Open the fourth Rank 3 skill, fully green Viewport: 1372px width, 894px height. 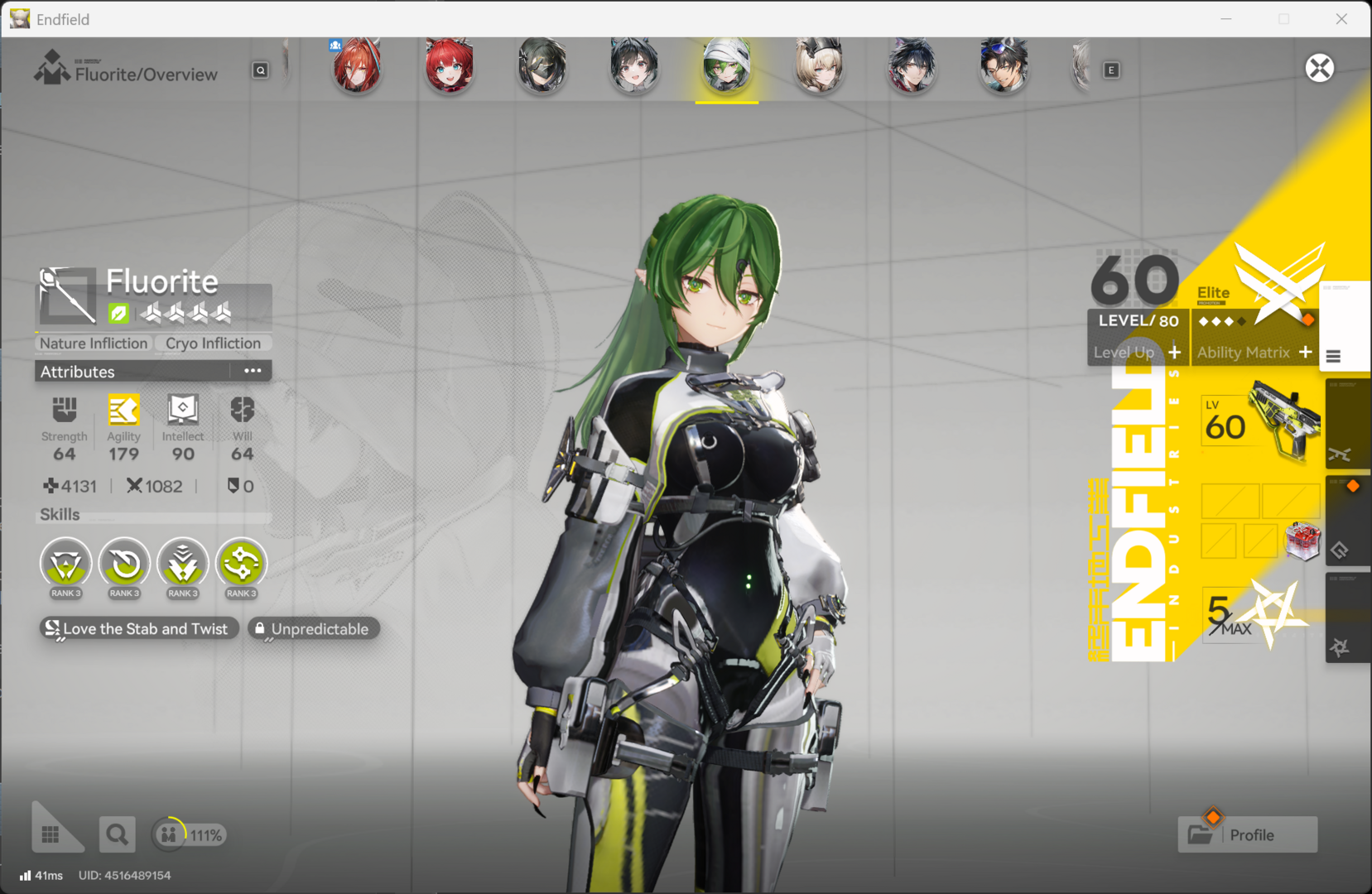[242, 565]
